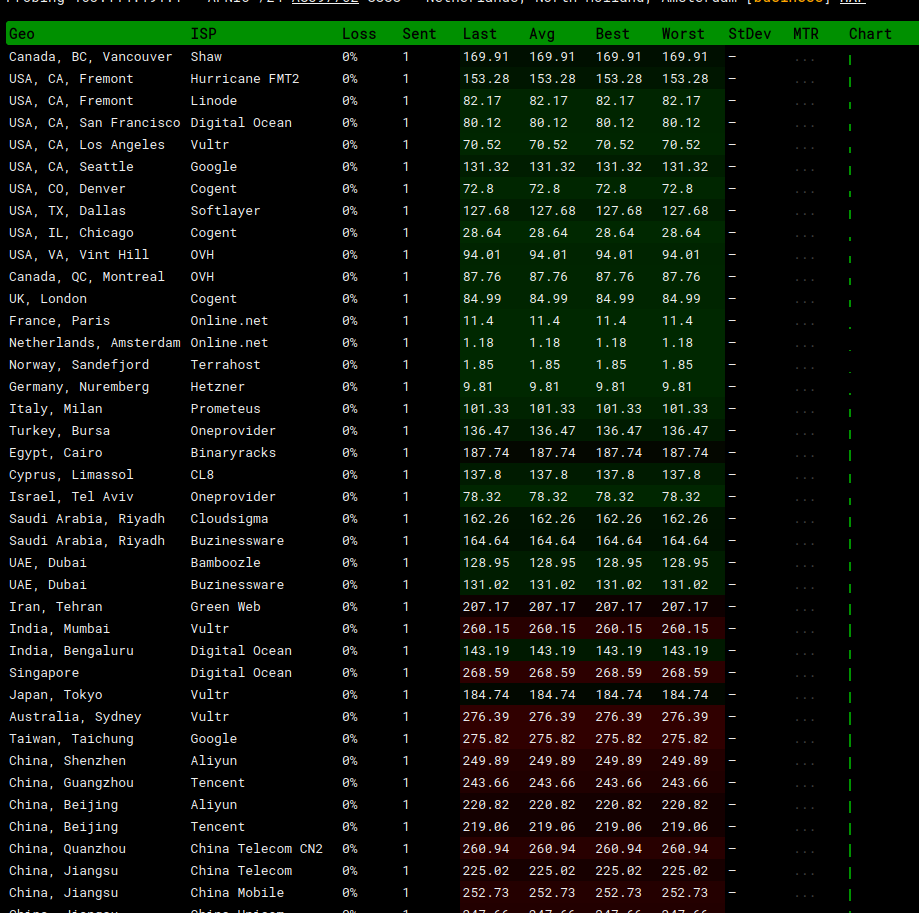Select OVH ISP in the Montreal row
The image size is (919, 913).
click(202, 277)
